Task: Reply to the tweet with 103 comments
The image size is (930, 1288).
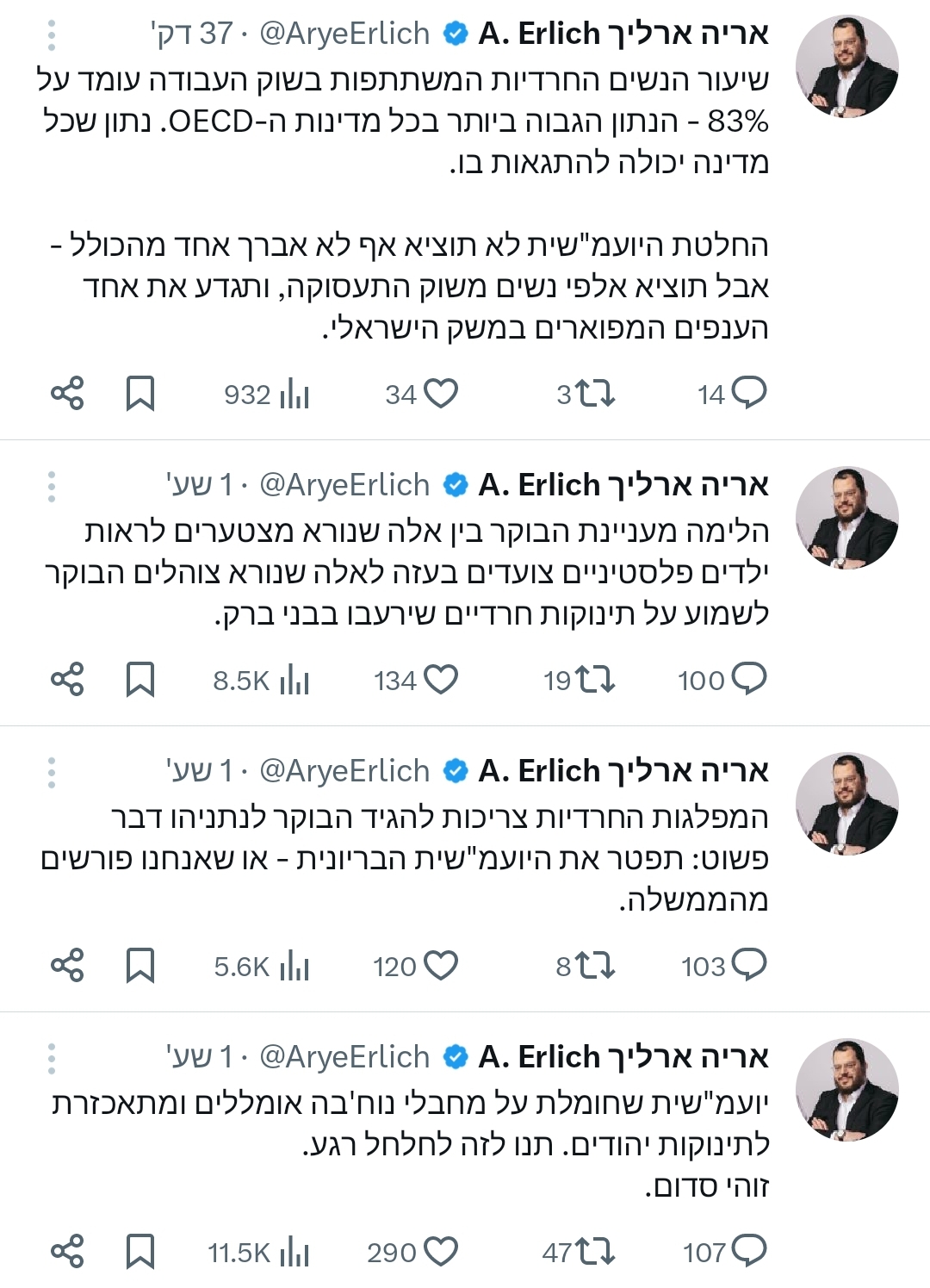Action: pyautogui.click(x=748, y=966)
